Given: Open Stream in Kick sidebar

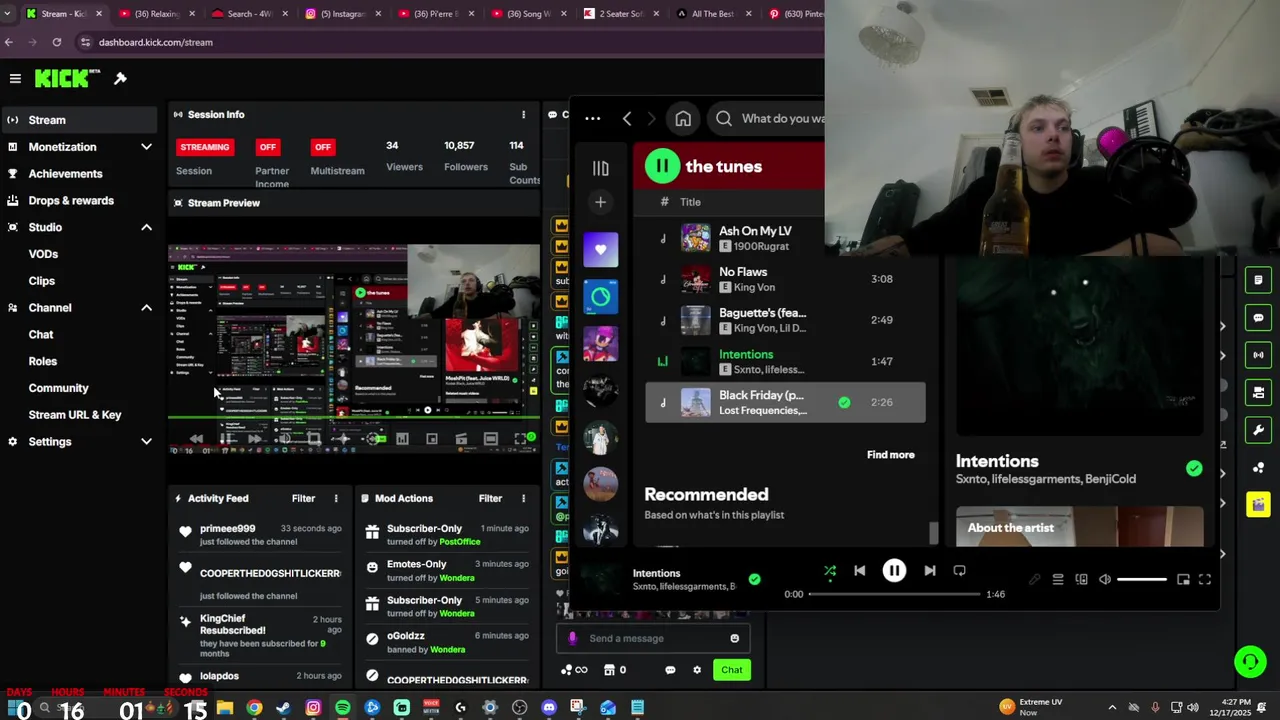Looking at the screenshot, I should click(79, 120).
